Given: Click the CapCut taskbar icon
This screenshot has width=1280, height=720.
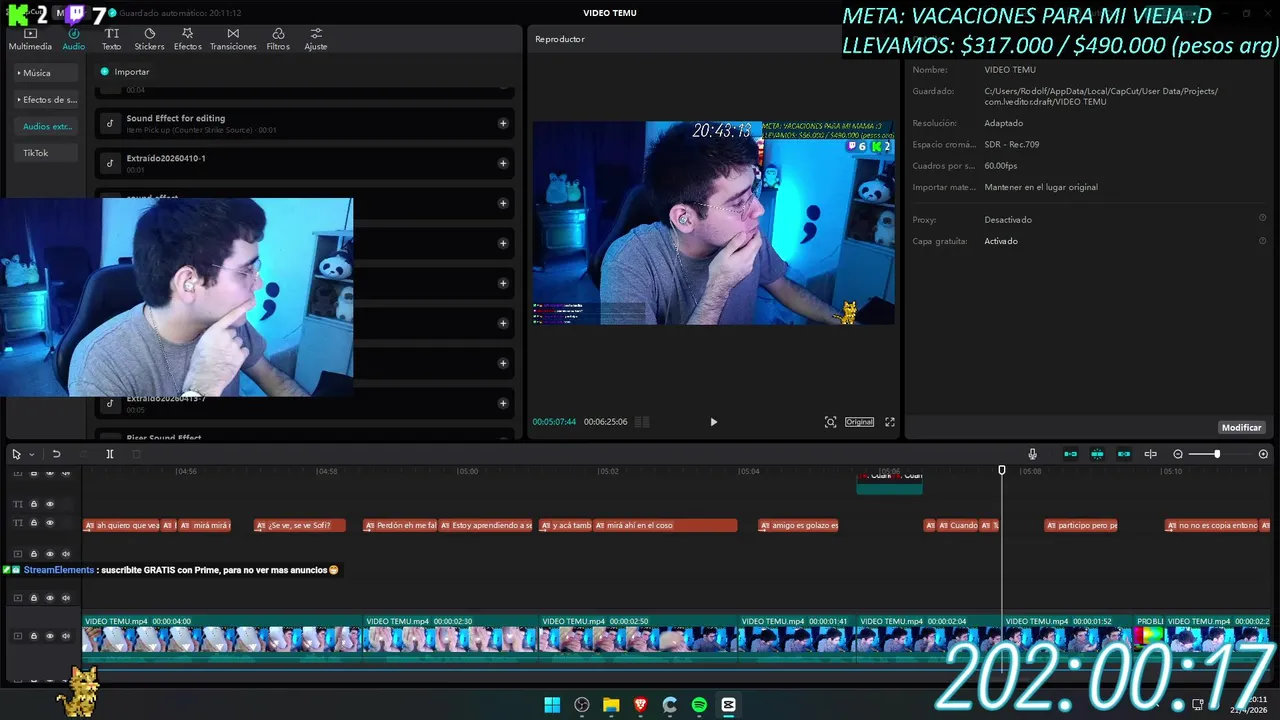Looking at the screenshot, I should click(728, 705).
